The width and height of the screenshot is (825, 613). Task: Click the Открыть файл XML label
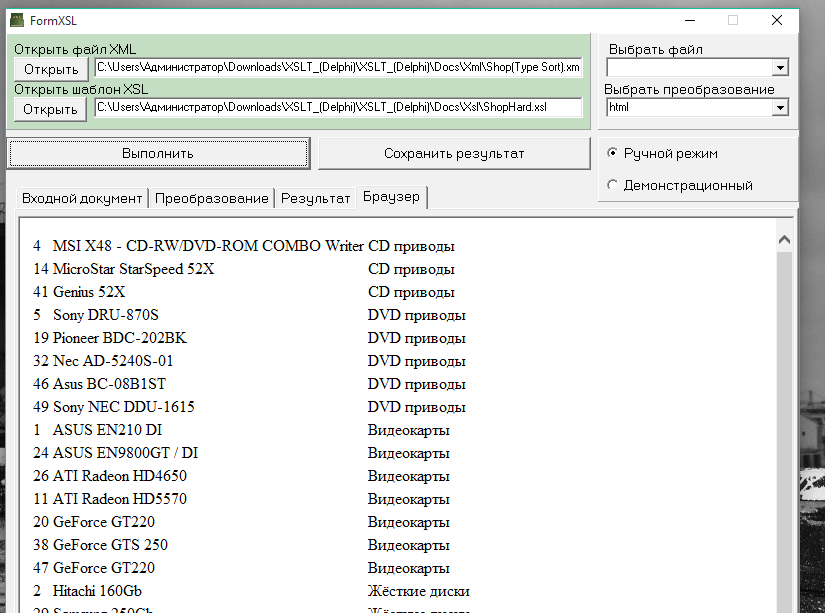75,49
